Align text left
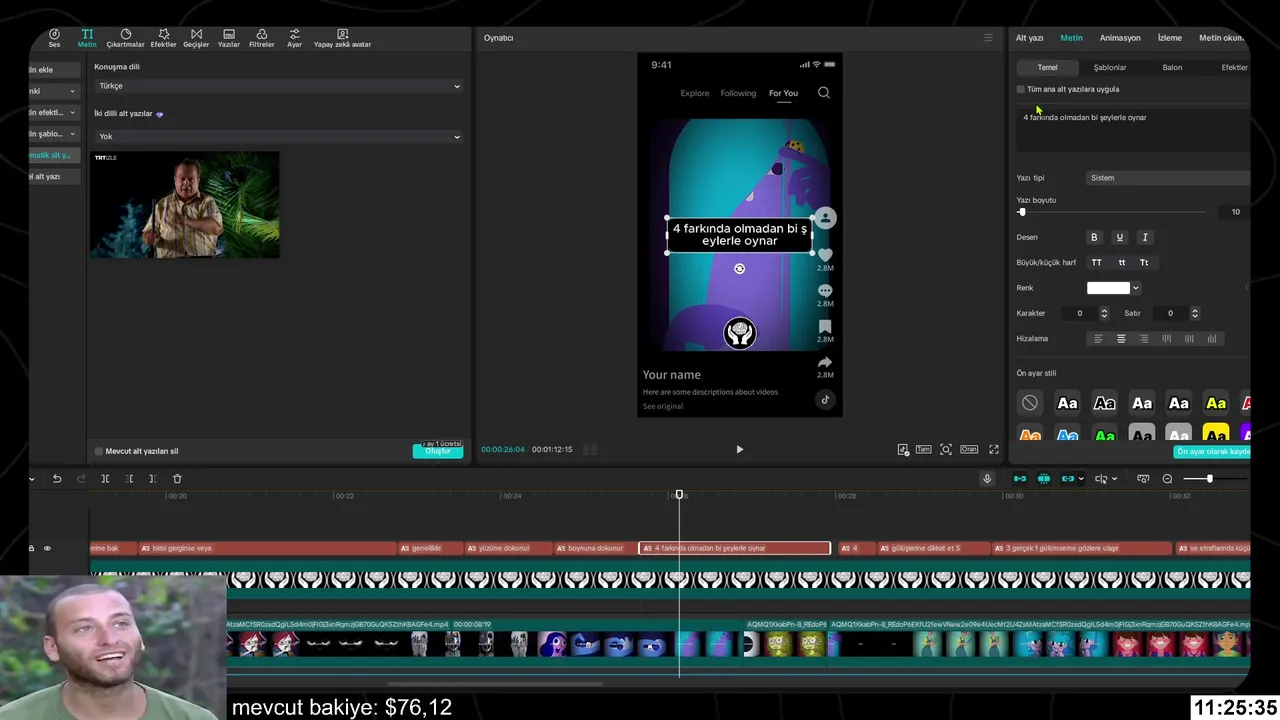Image resolution: width=1280 pixels, height=720 pixels. click(x=1098, y=339)
